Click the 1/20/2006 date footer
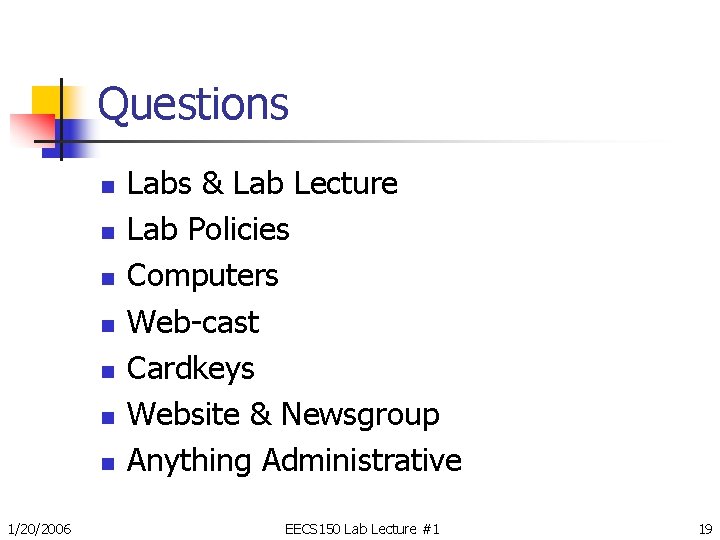 39,529
